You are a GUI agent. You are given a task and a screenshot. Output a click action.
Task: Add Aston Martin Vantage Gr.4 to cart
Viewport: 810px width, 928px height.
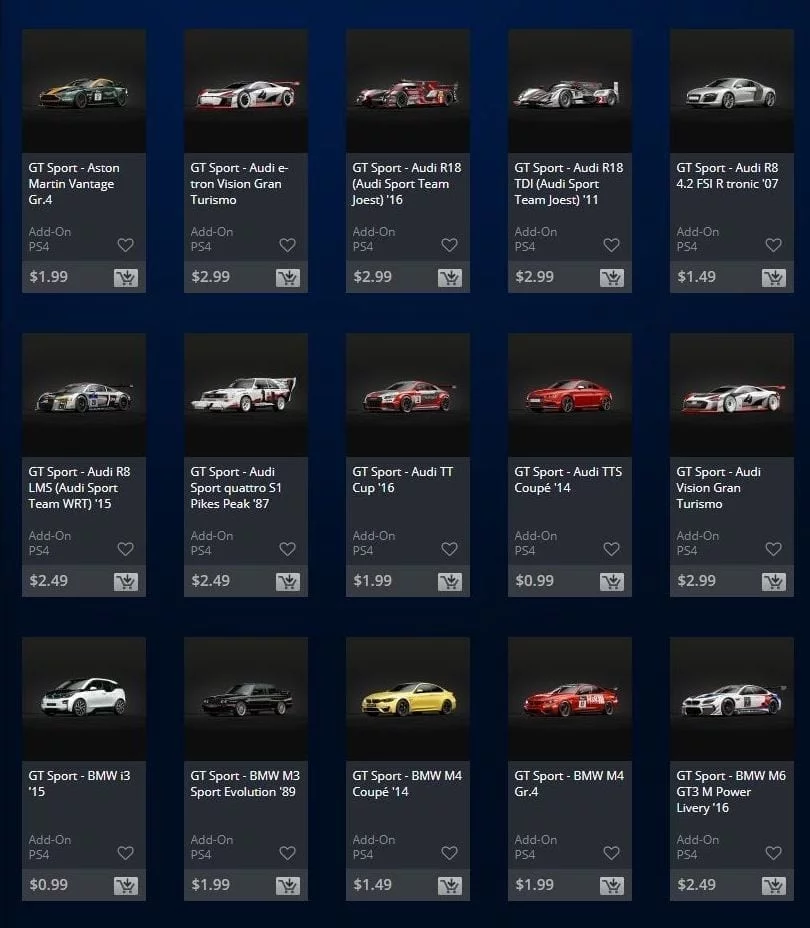125,278
